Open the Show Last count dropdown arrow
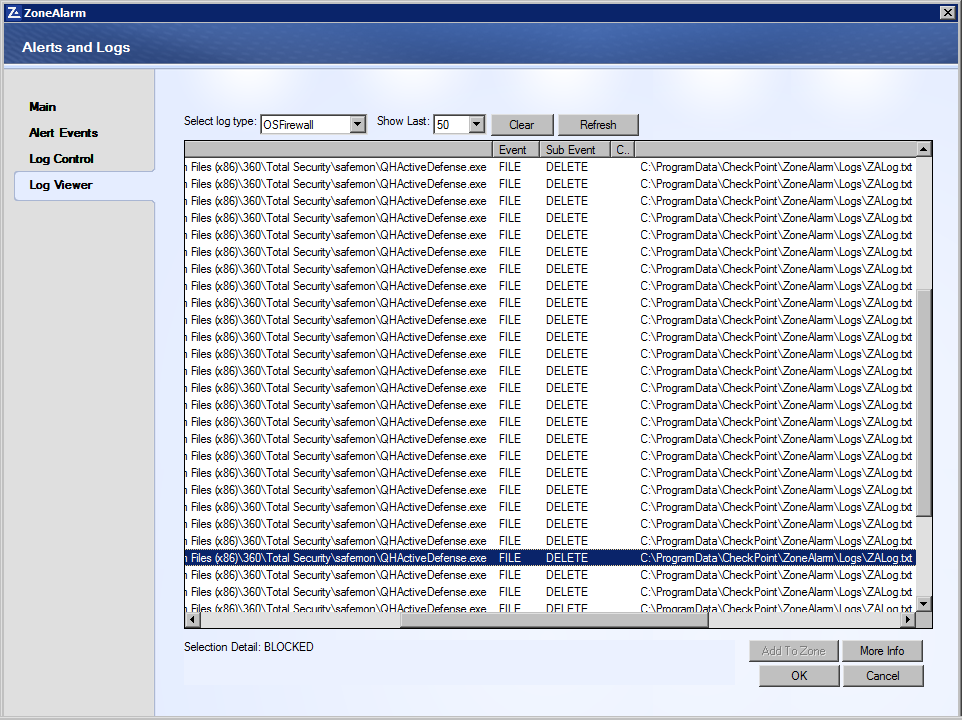This screenshot has height=720, width=962. (477, 124)
